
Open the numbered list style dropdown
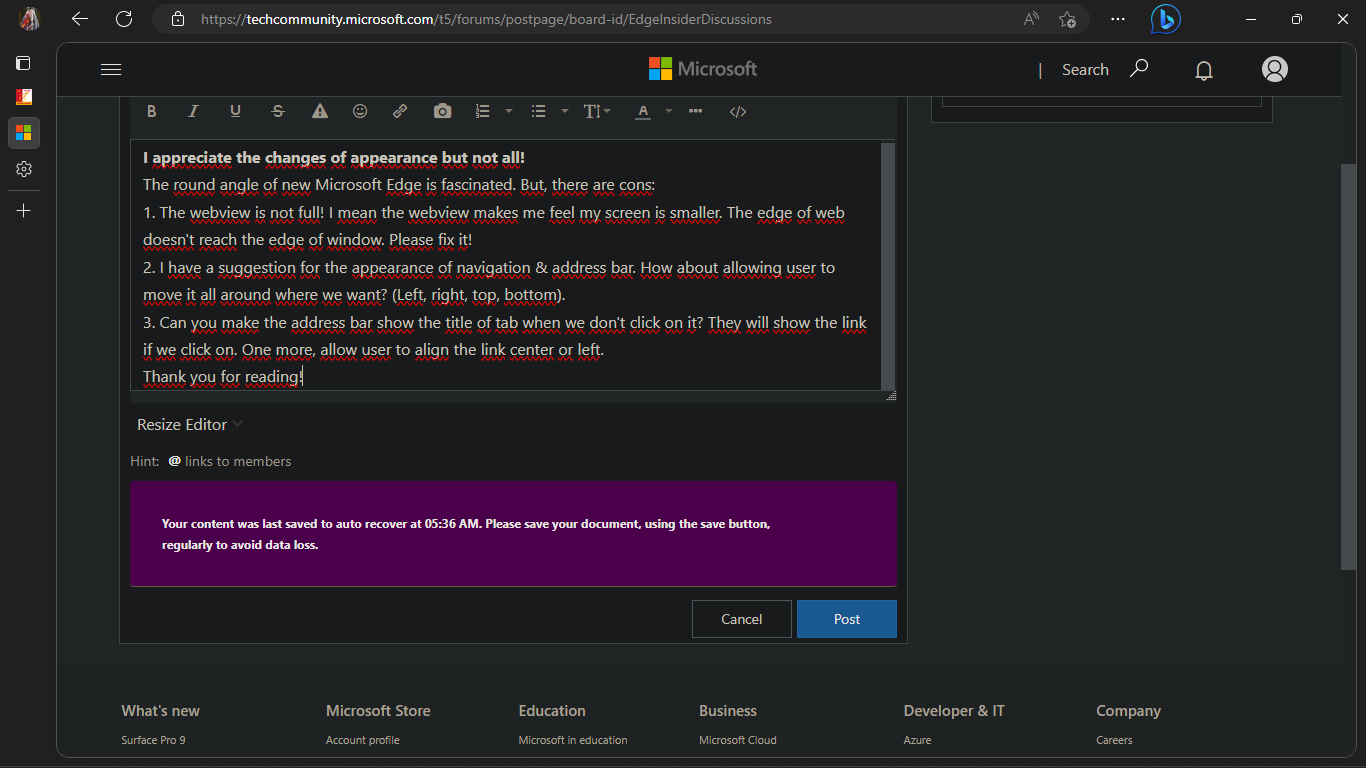pyautogui.click(x=509, y=111)
